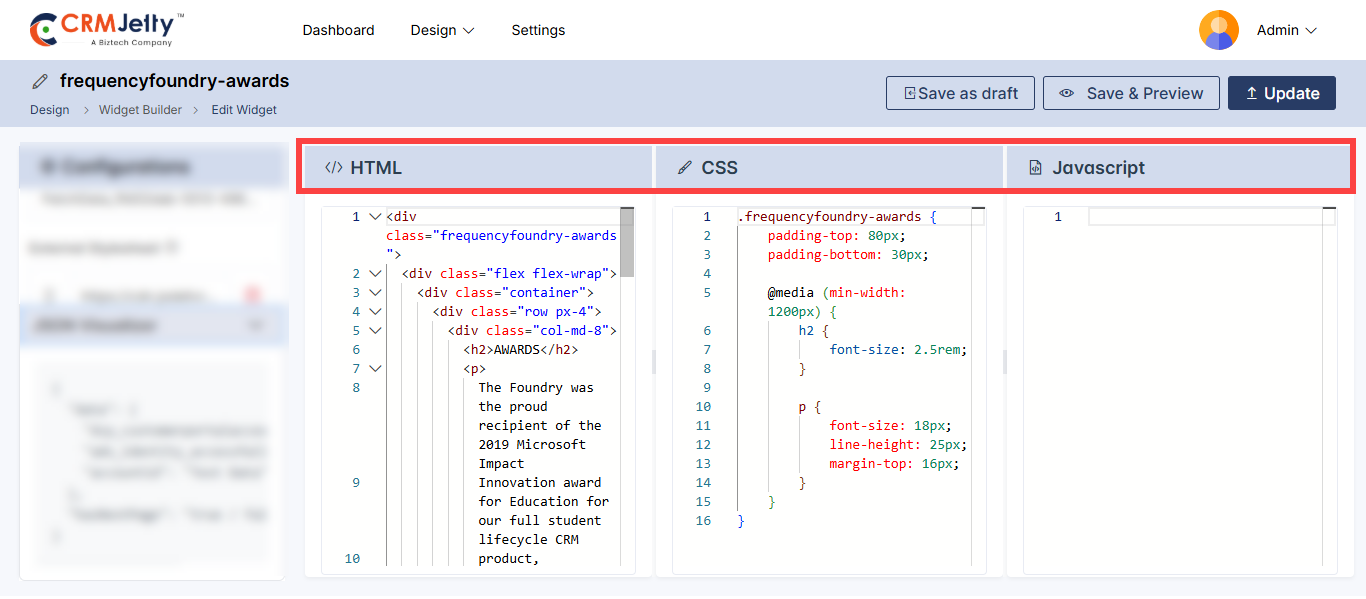This screenshot has width=1366, height=599.
Task: Click the red delete icon in External Stylesheet
Action: 253,296
